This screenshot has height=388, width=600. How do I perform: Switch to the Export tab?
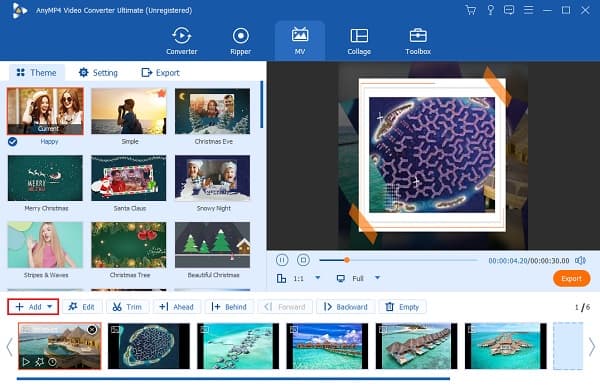pos(160,72)
